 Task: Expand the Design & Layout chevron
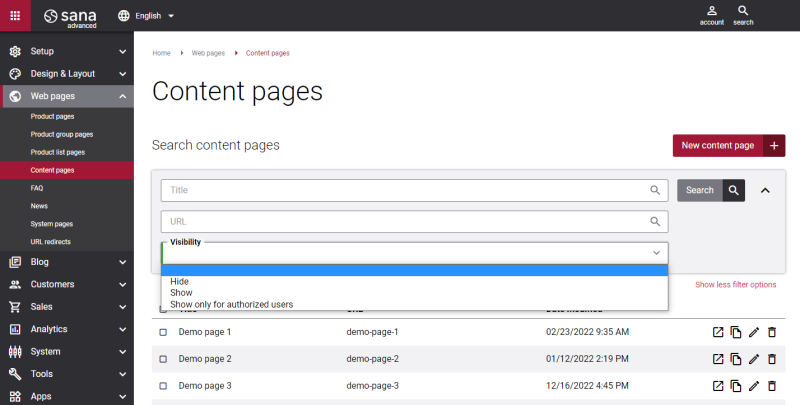pyautogui.click(x=122, y=74)
